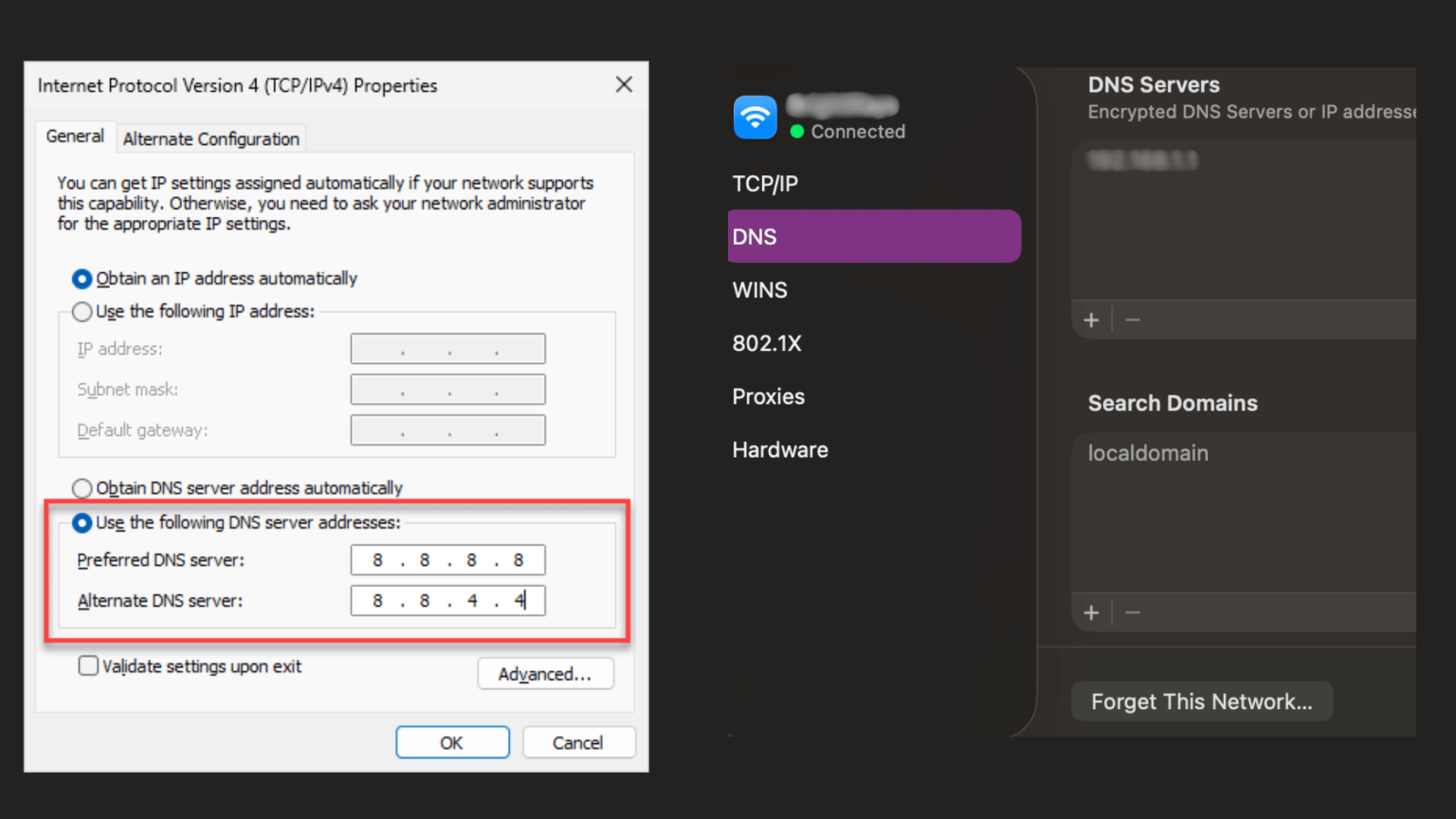Screen dimensions: 1456x819
Task: Open the Alternate Configuration tab
Action: pos(210,139)
